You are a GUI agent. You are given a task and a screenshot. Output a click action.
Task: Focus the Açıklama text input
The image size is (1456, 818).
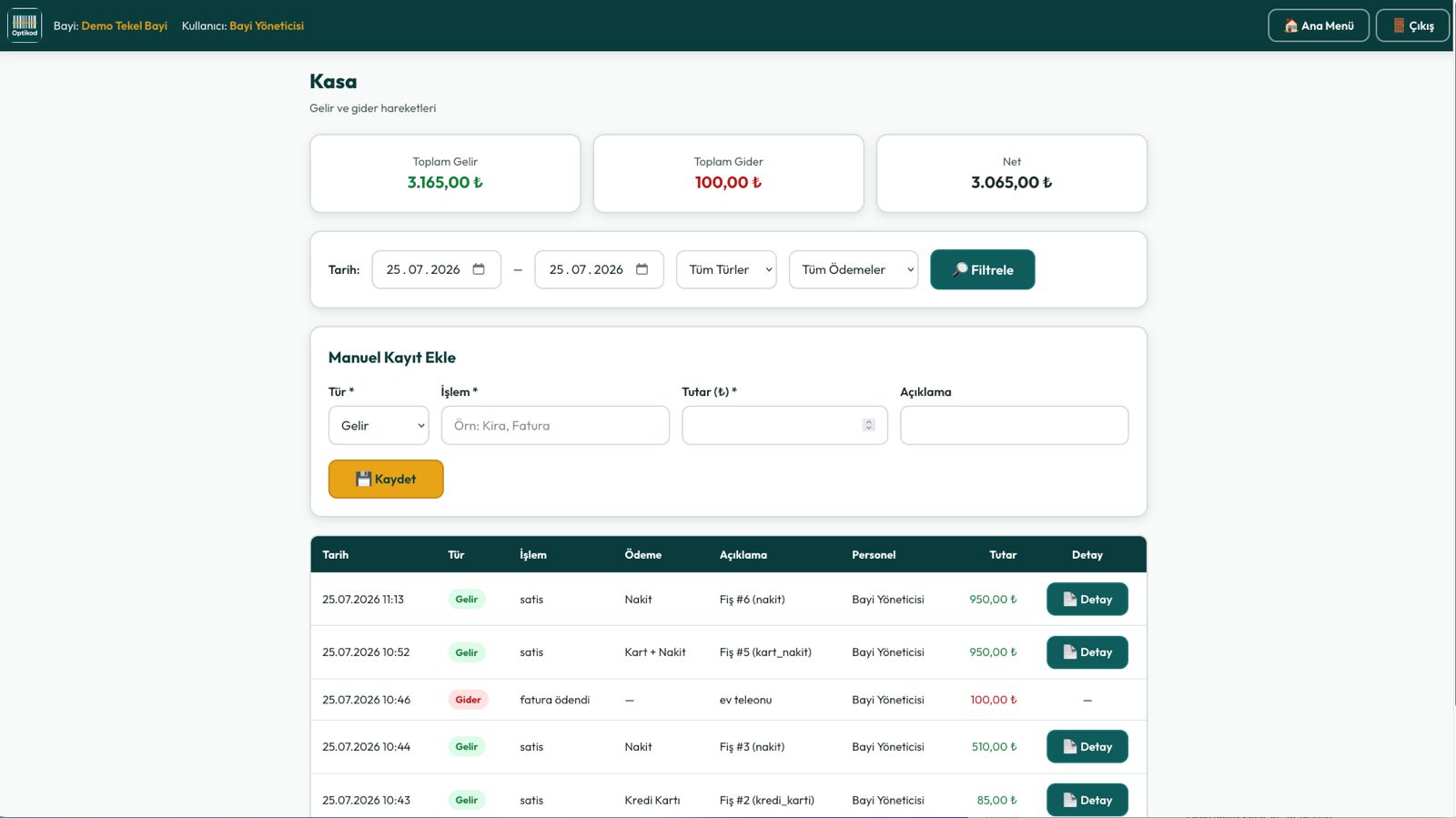tap(1014, 425)
